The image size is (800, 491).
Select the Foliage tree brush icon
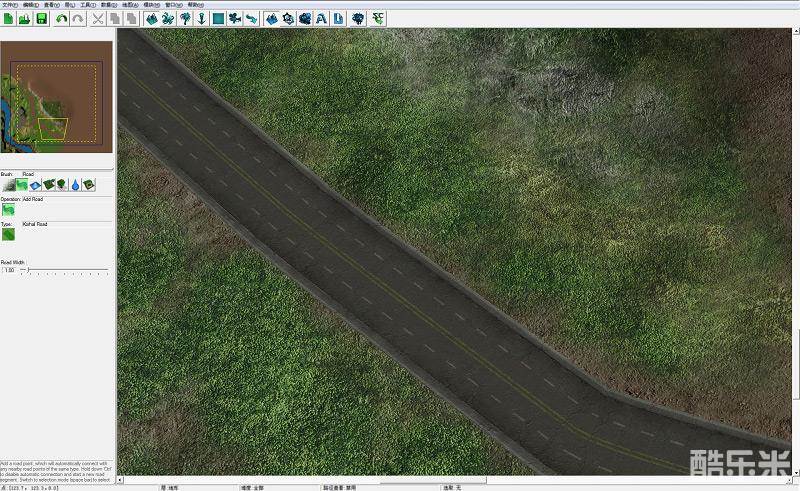62,185
